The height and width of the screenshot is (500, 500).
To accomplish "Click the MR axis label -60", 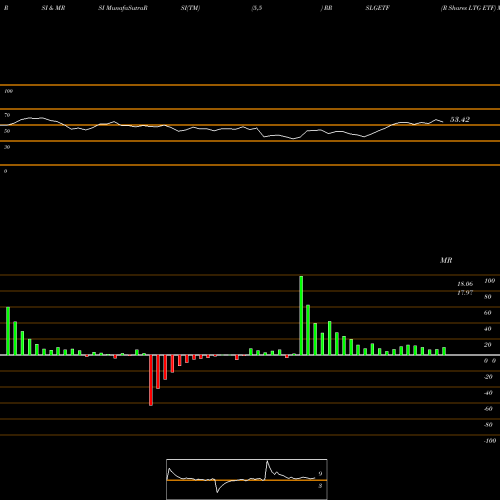I will 488,409.
